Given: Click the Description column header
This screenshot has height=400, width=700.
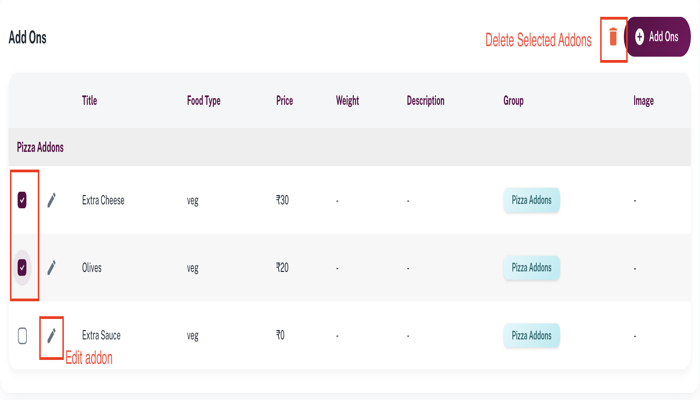Looking at the screenshot, I should (x=425, y=101).
